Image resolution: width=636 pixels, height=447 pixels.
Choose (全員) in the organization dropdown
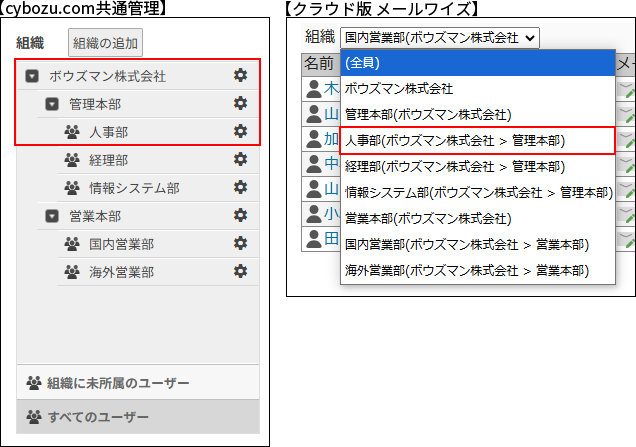478,63
